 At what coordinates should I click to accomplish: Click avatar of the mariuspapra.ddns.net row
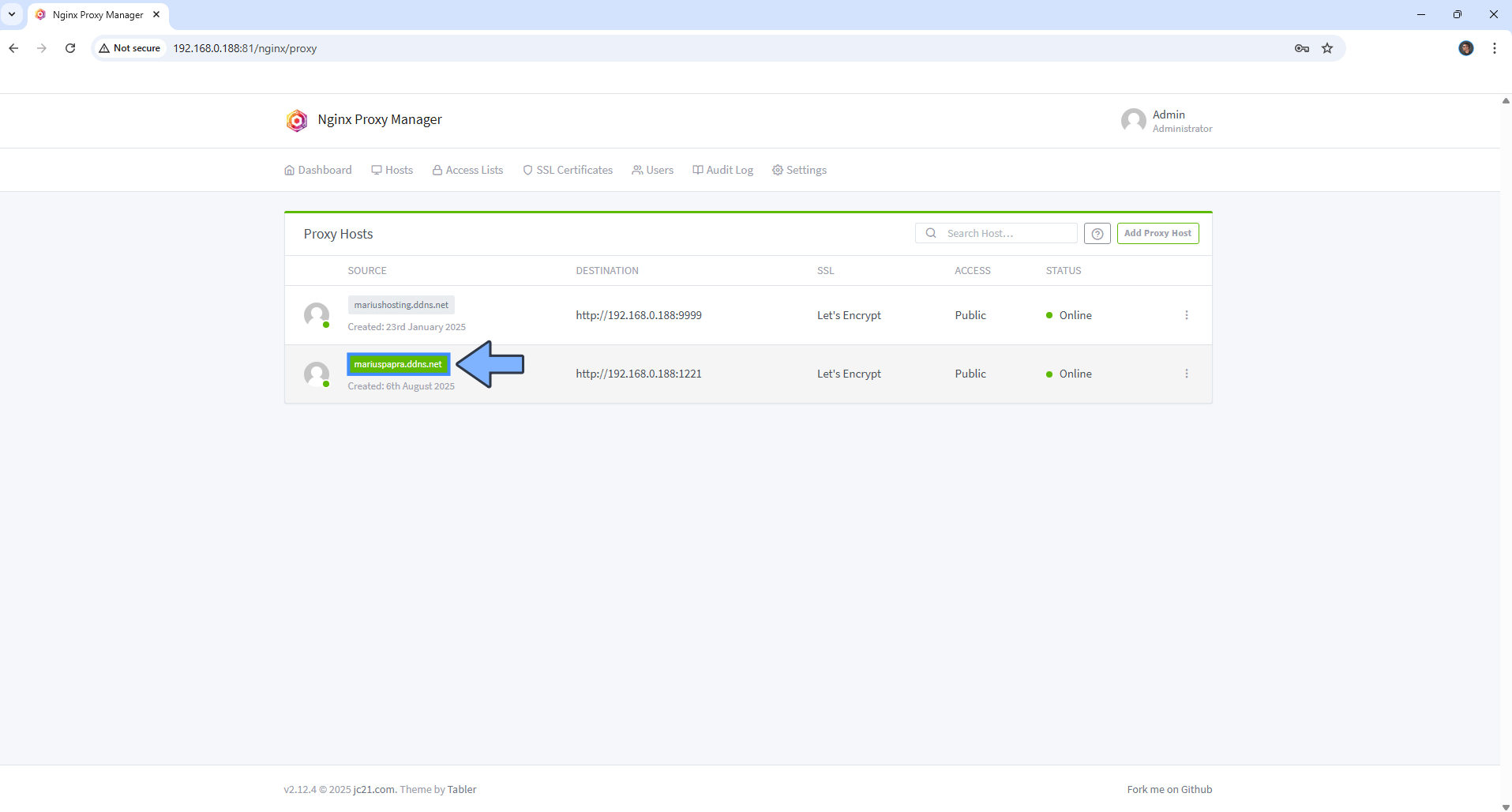(317, 374)
